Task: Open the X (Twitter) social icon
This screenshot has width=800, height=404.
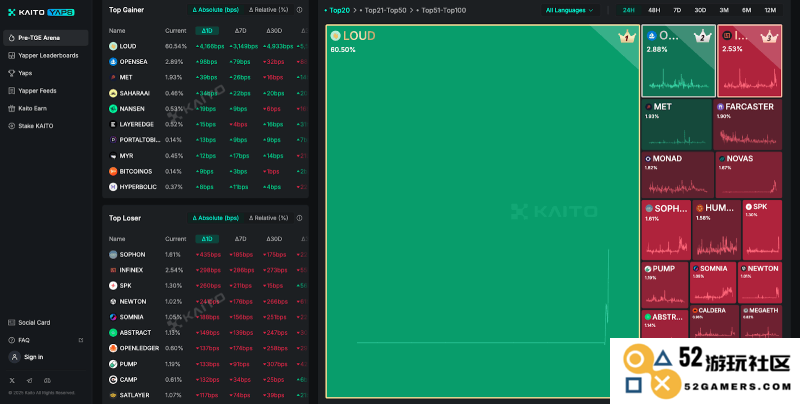Action: [12, 381]
